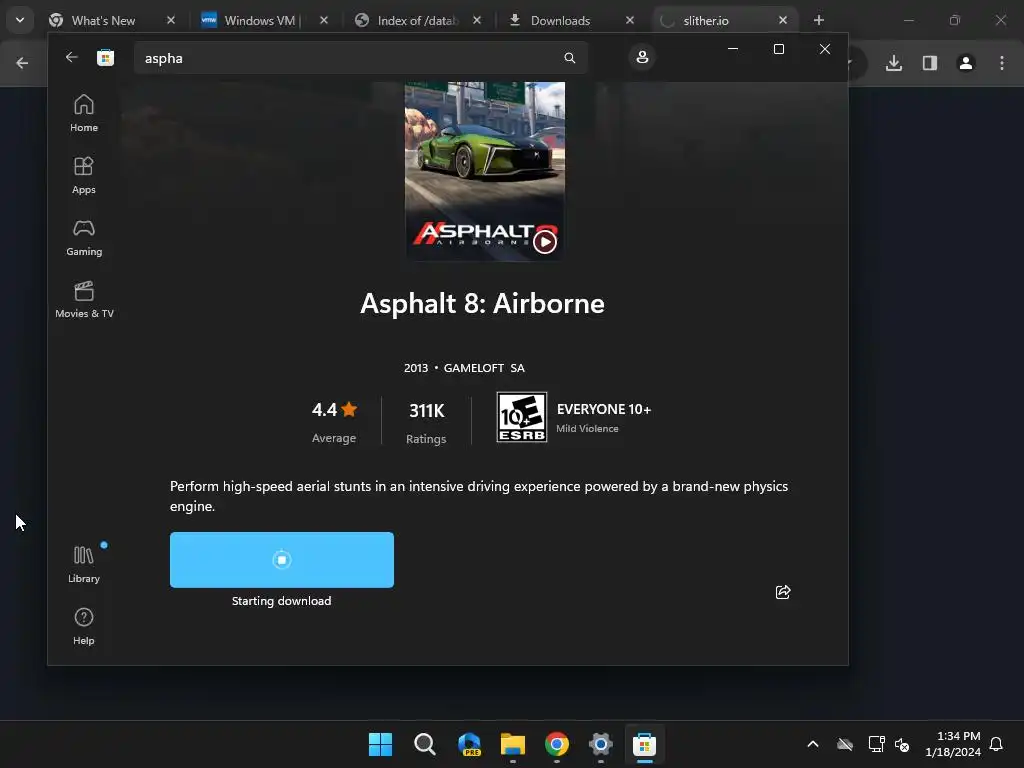Switch to the Downloads Chrome tab
The image size is (1024, 768).
coord(560,20)
